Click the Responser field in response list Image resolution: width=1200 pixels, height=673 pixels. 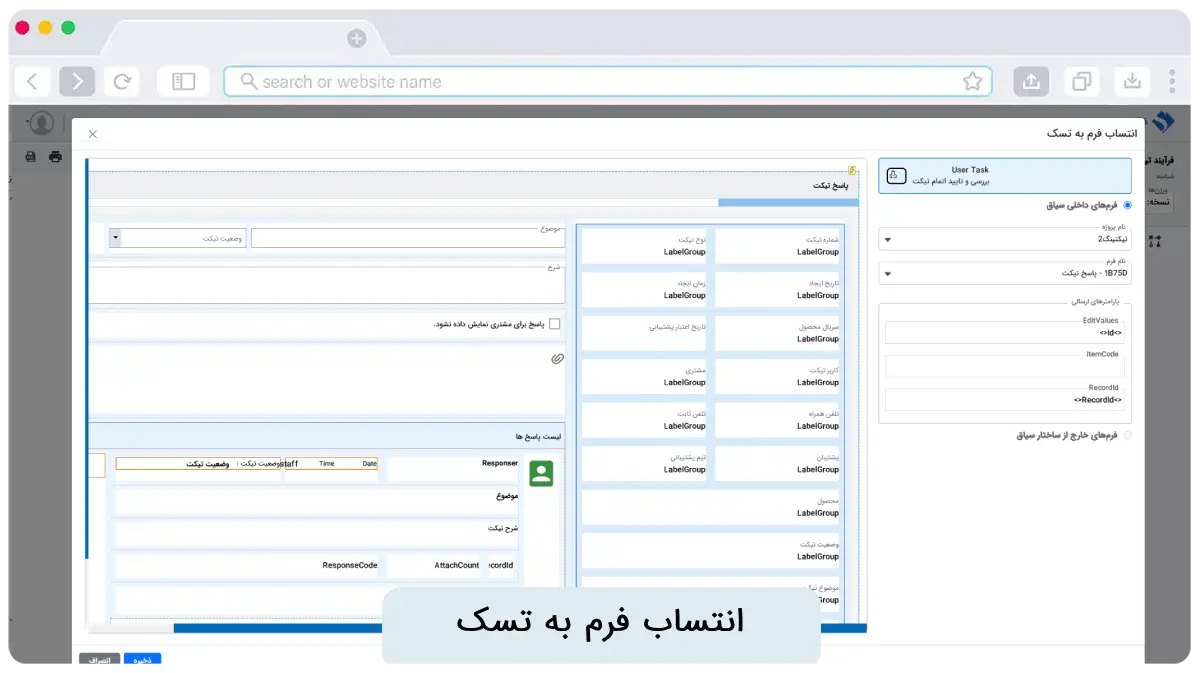tap(454, 469)
